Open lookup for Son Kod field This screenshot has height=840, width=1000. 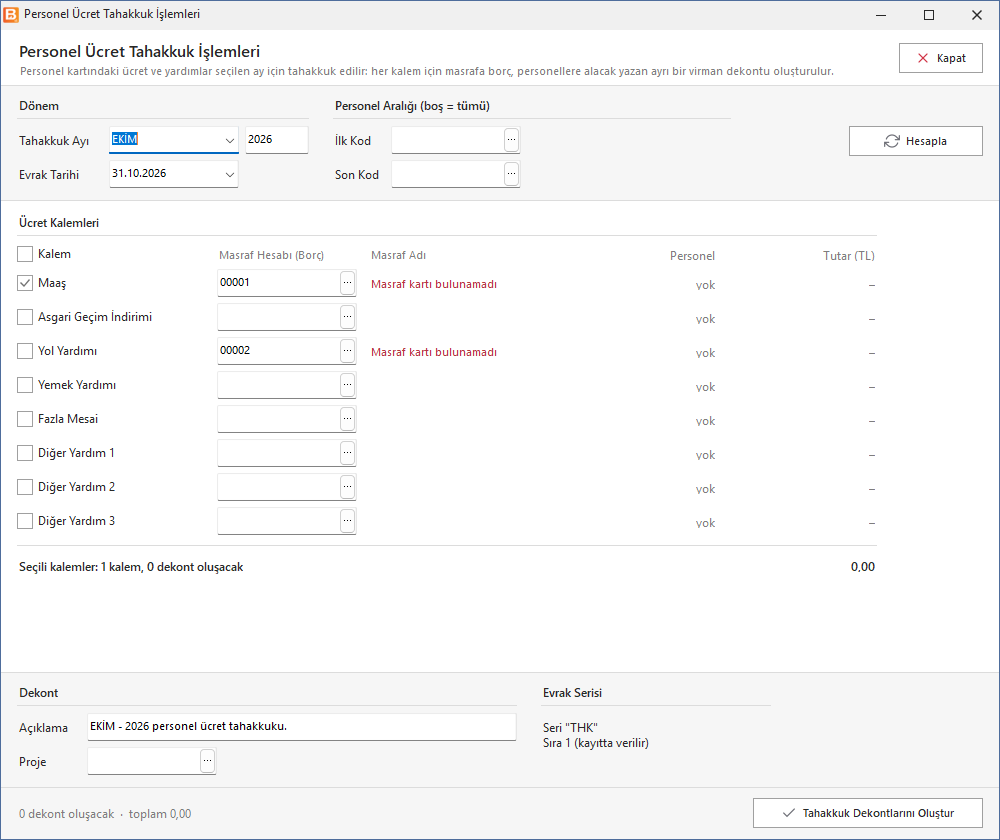tap(511, 173)
